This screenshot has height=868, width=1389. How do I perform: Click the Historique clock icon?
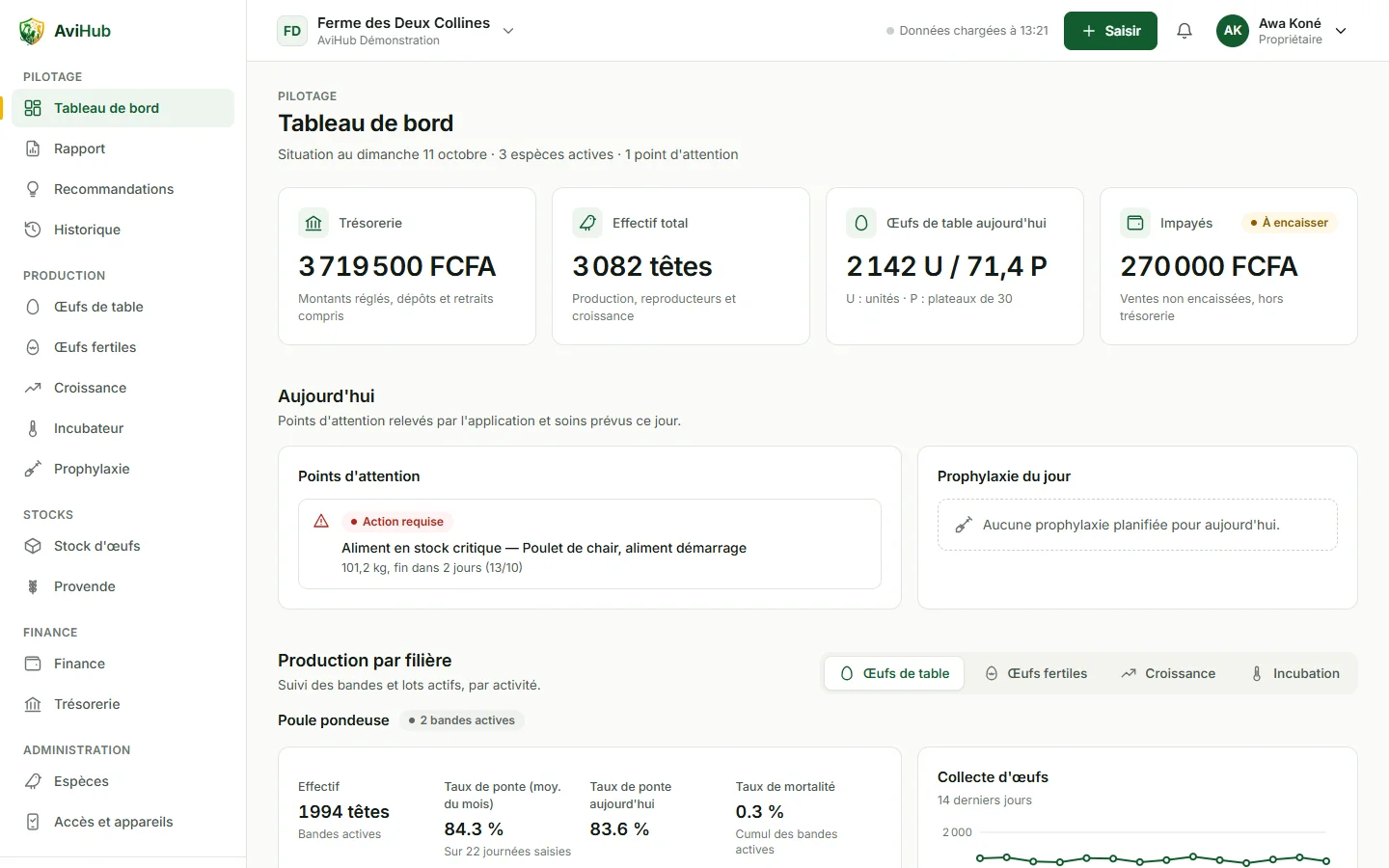pyautogui.click(x=33, y=230)
